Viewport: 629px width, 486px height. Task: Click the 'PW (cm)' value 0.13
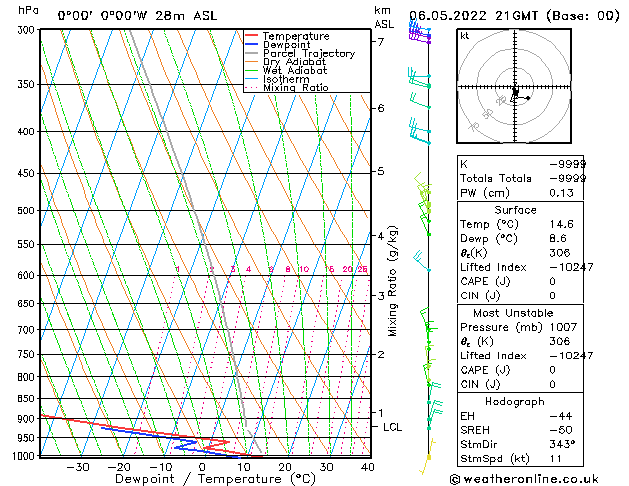click(x=561, y=193)
